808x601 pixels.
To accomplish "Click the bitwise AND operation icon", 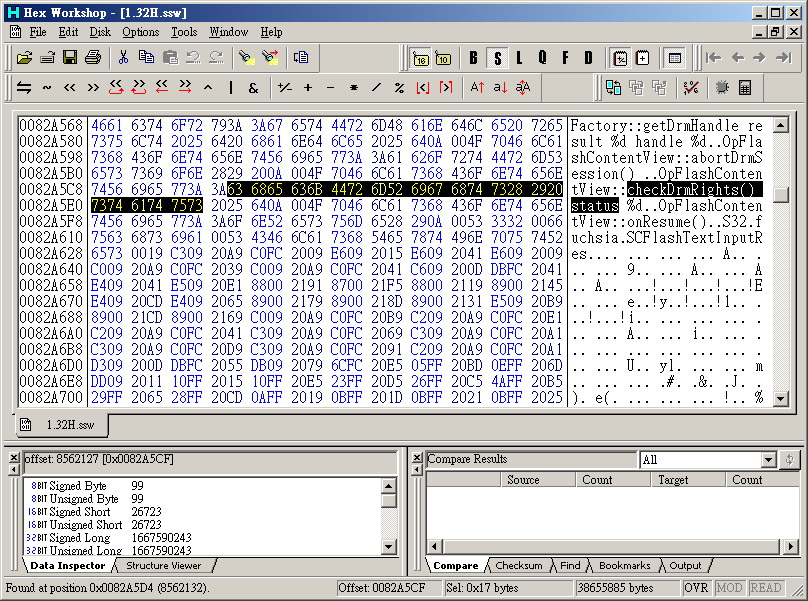I will click(x=253, y=87).
